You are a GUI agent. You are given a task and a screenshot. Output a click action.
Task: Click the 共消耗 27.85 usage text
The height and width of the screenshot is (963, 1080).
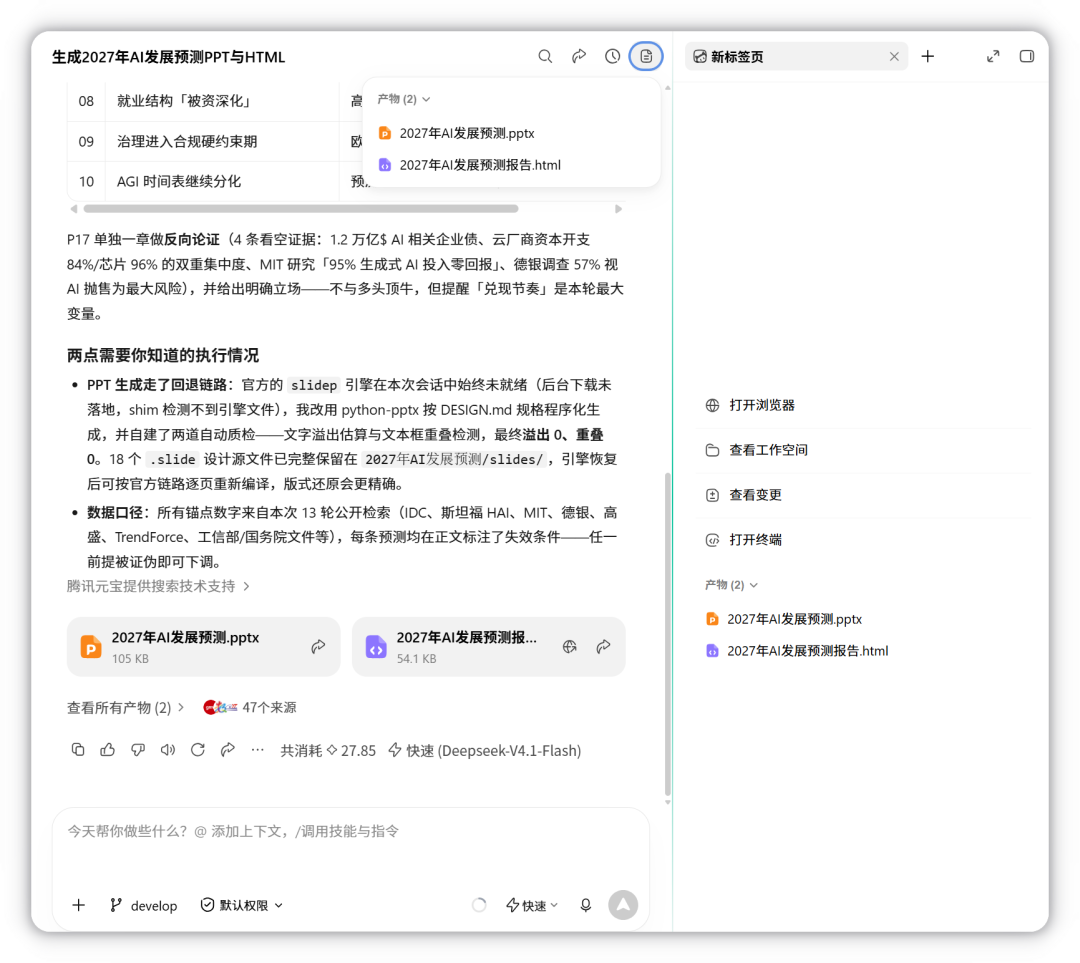click(x=328, y=750)
